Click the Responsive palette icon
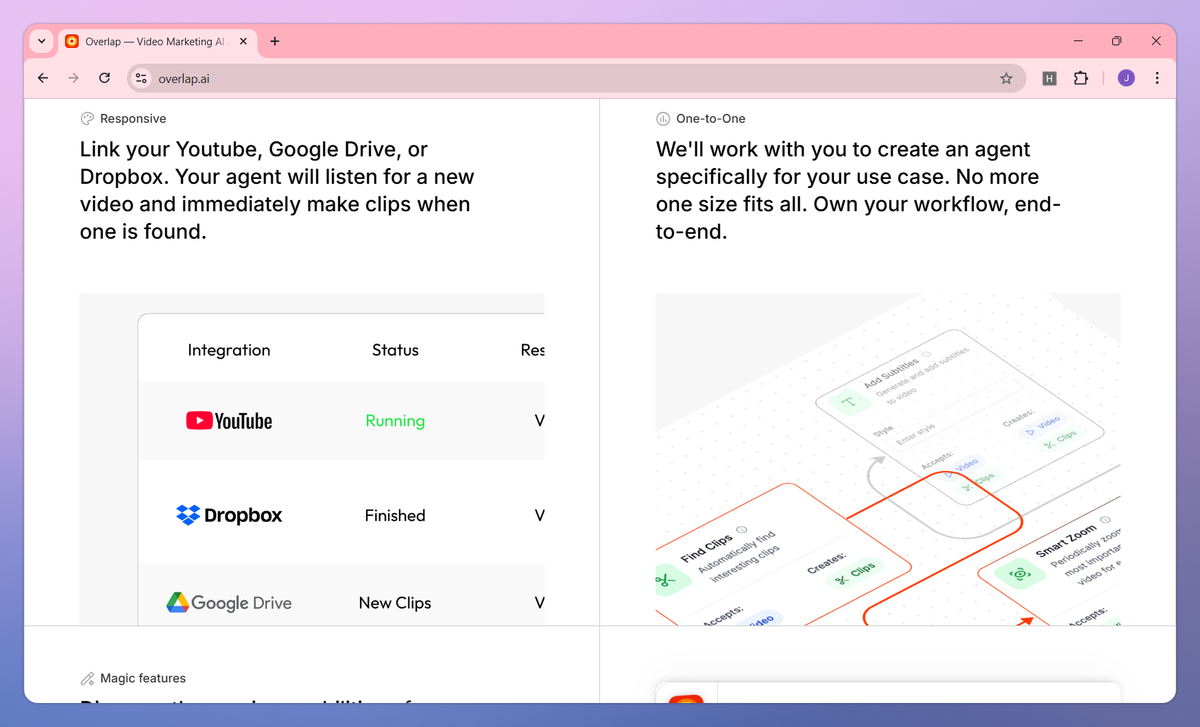 coord(87,118)
